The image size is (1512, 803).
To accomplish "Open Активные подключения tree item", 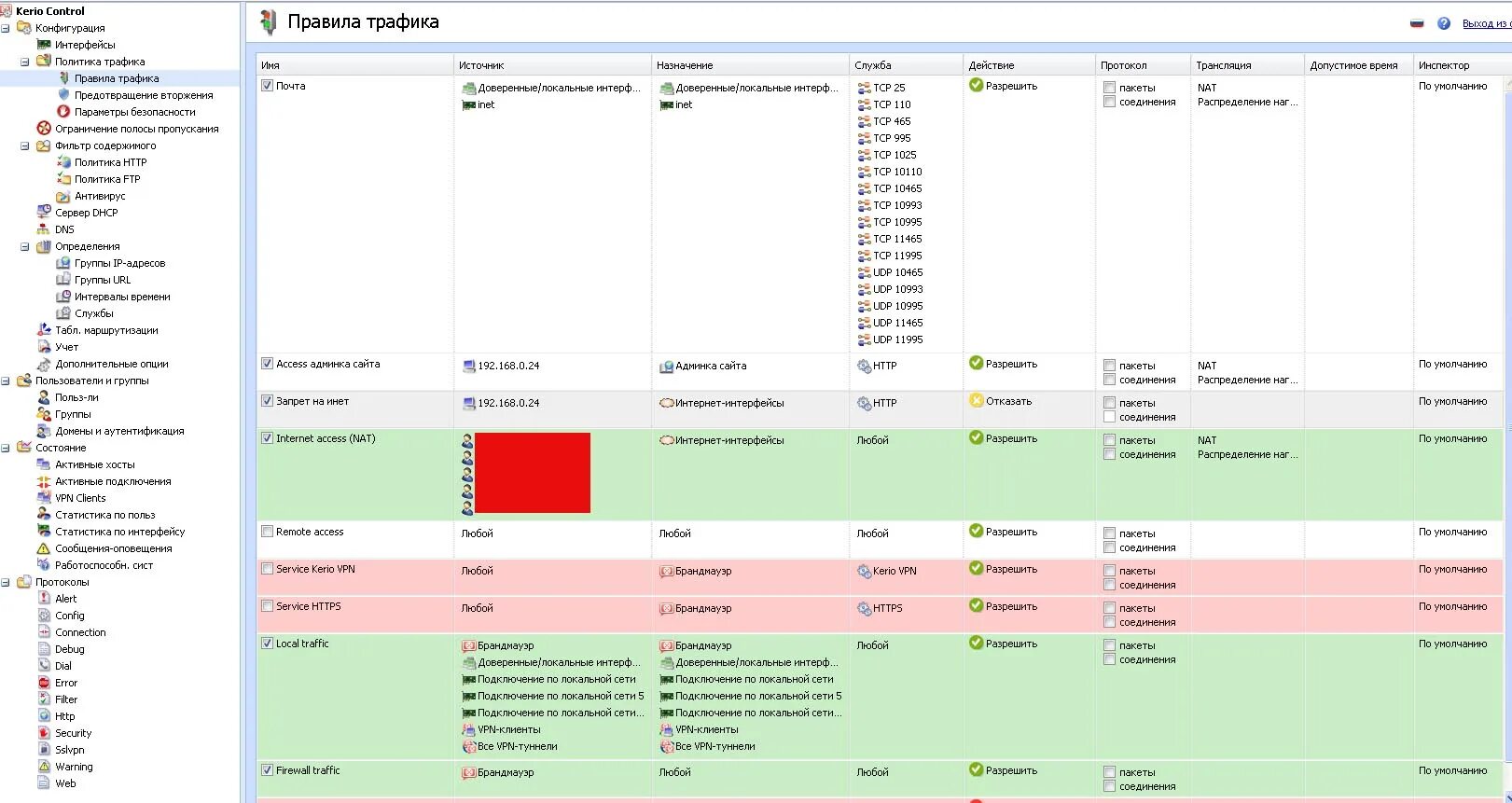I will click(x=113, y=481).
